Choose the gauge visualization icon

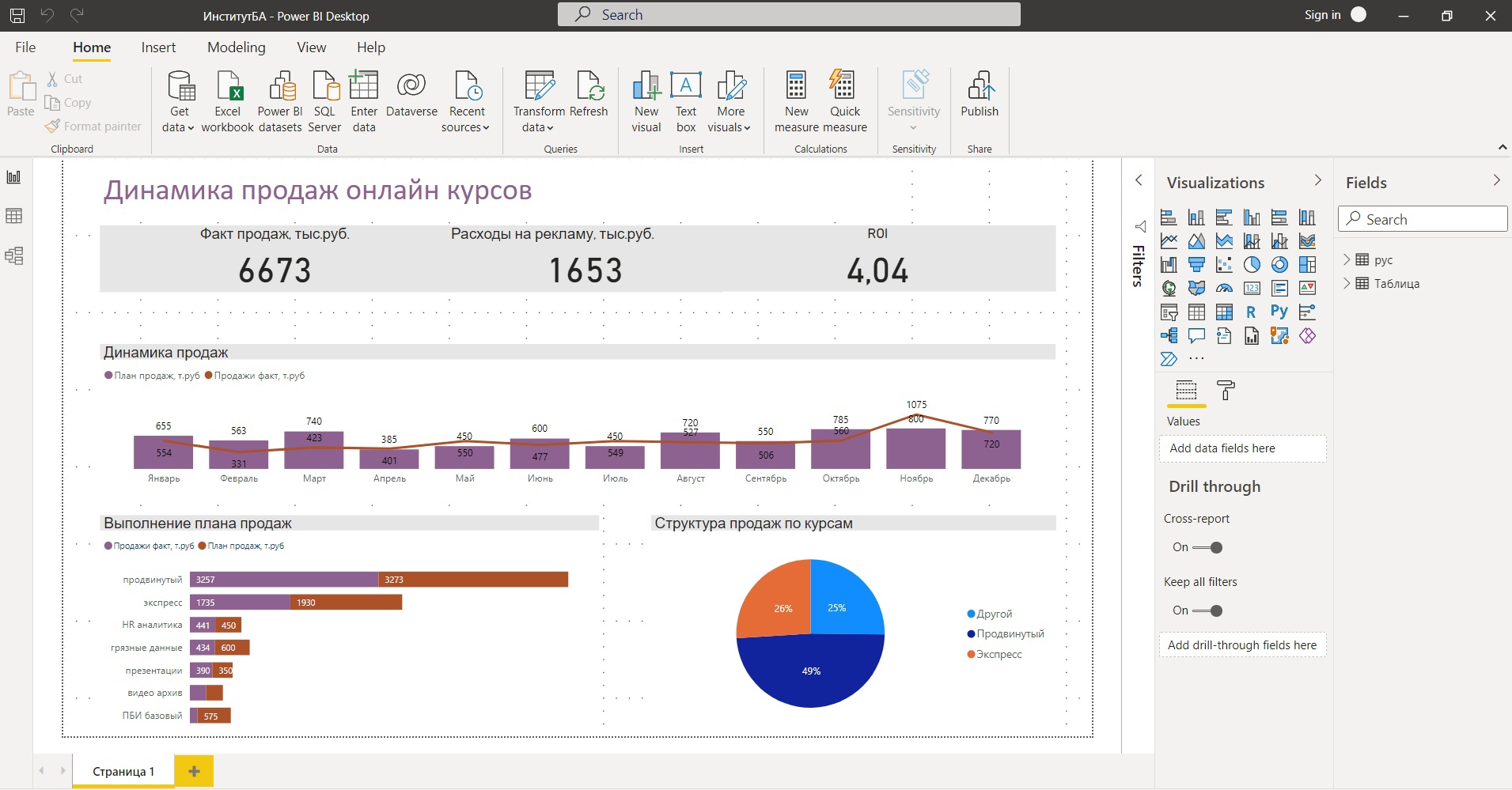coord(1224,289)
